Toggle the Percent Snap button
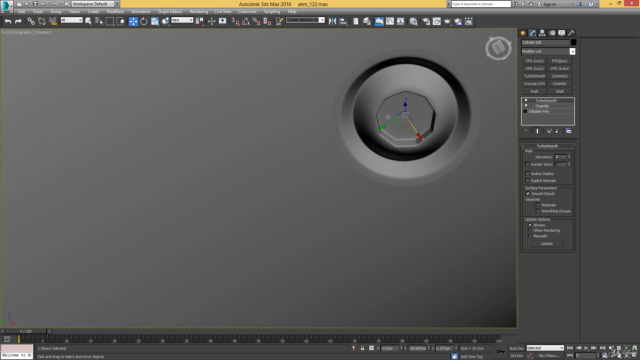This screenshot has height=360, width=640. (256, 21)
